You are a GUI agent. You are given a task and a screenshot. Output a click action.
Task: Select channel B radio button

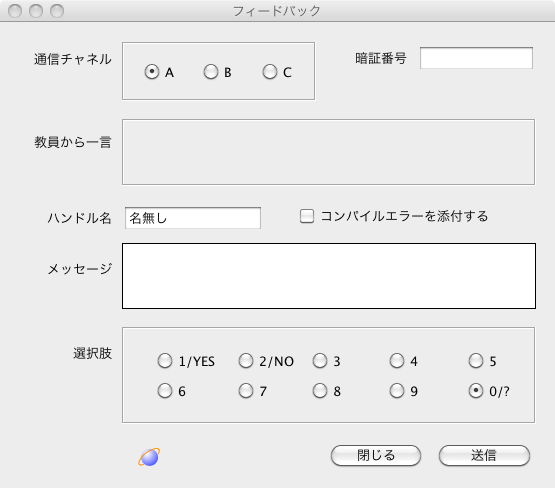tap(211, 72)
